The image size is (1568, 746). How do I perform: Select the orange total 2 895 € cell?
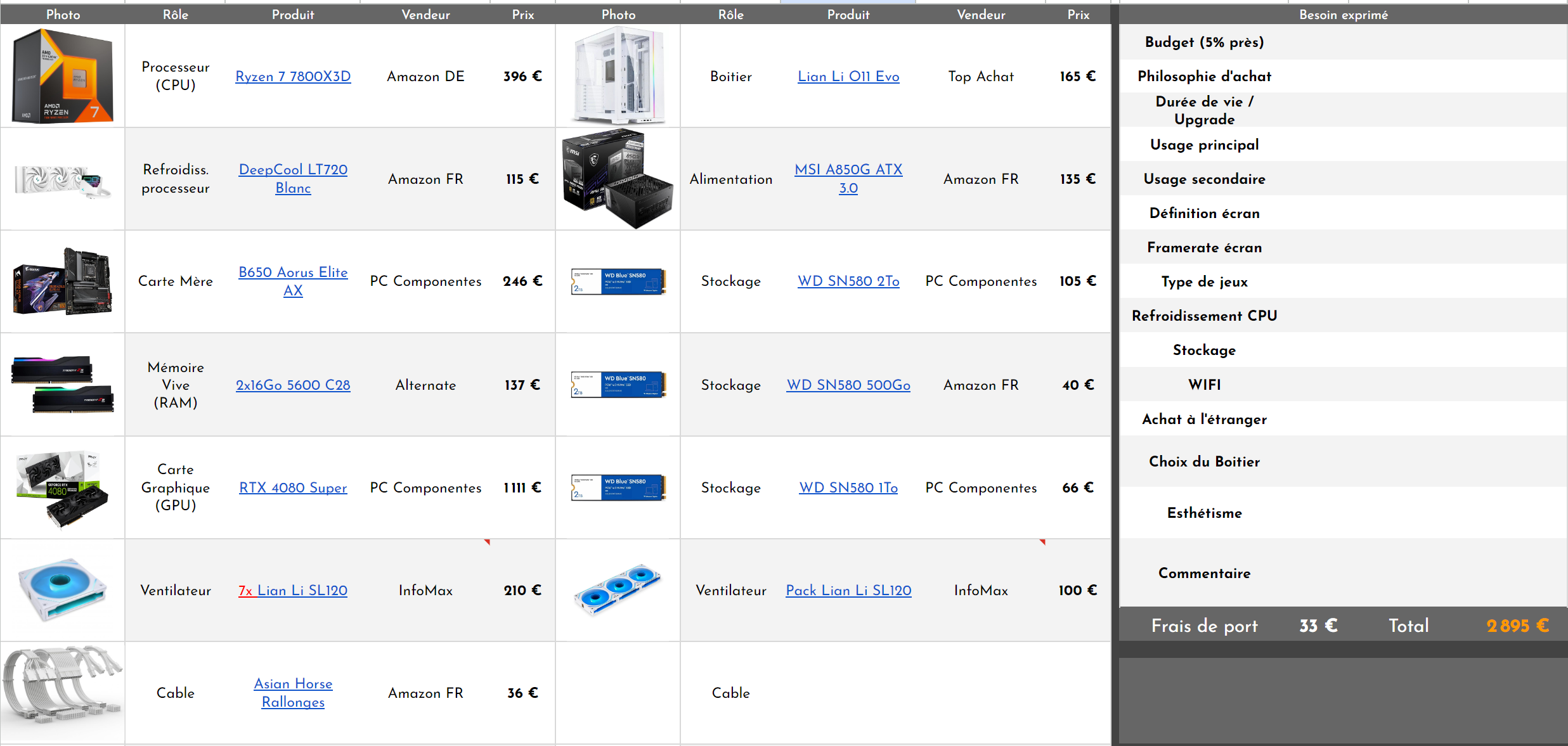pyautogui.click(x=1517, y=626)
